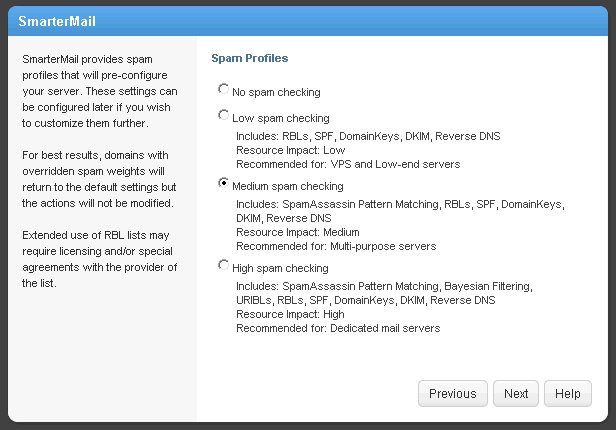Click the "High spam checking" label text
616x430 pixels.
click(x=280, y=268)
